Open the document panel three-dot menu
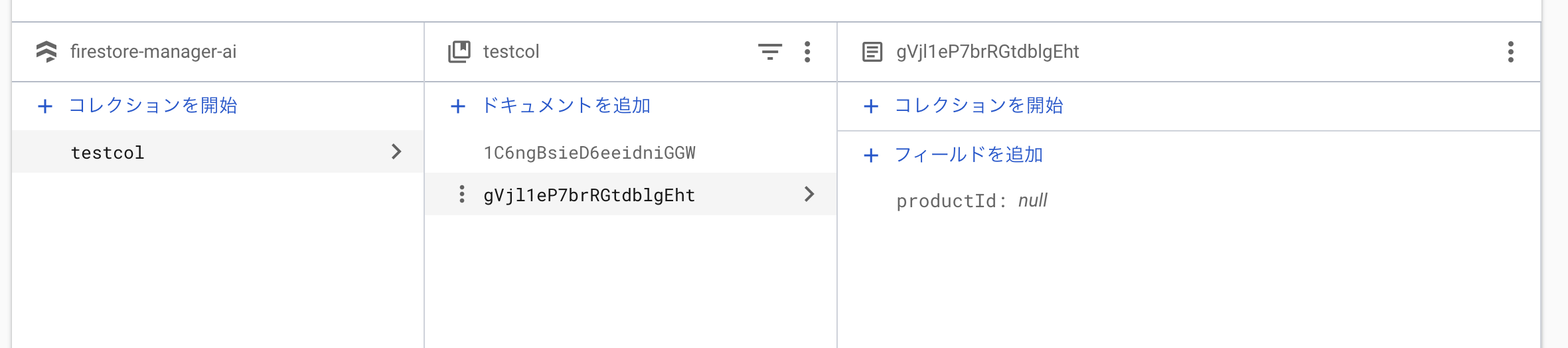1568x348 pixels. click(1511, 52)
